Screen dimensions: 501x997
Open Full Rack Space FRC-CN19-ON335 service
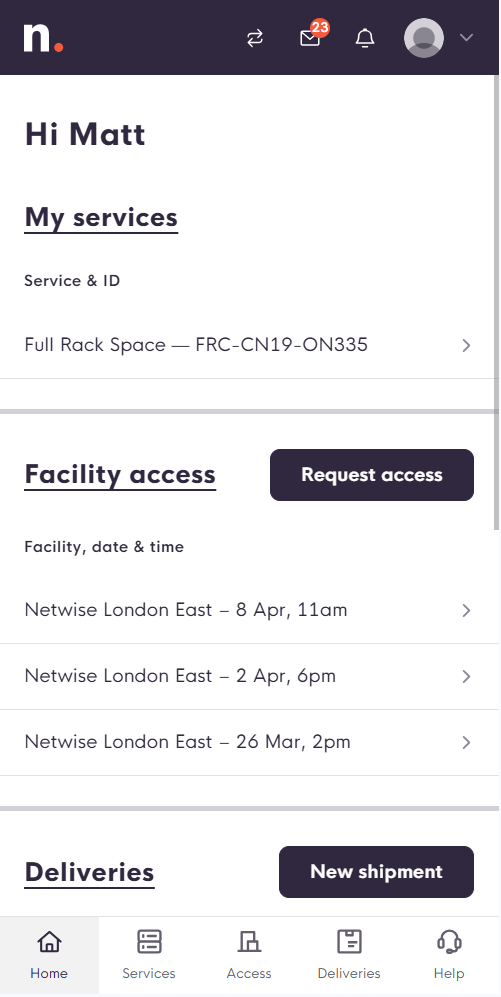coord(249,345)
